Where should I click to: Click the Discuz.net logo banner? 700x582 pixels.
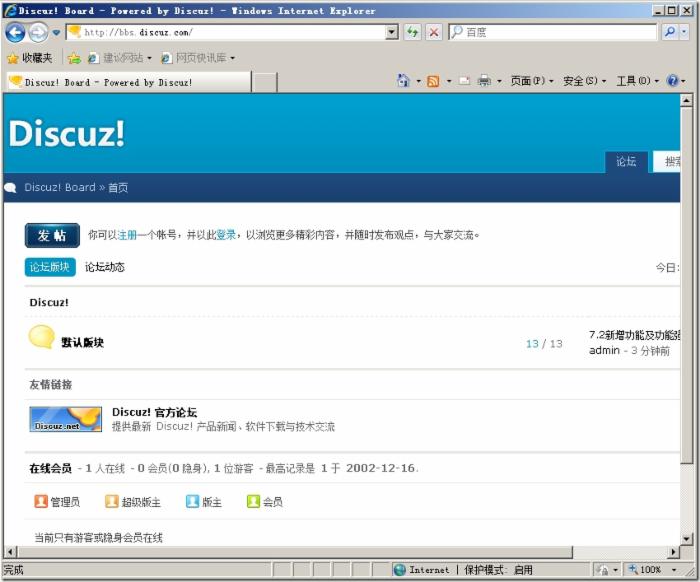[x=65, y=419]
